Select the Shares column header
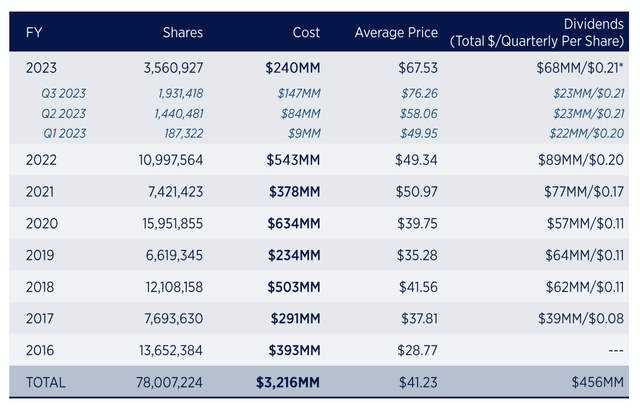Image resolution: width=640 pixels, height=410 pixels. pyautogui.click(x=182, y=32)
